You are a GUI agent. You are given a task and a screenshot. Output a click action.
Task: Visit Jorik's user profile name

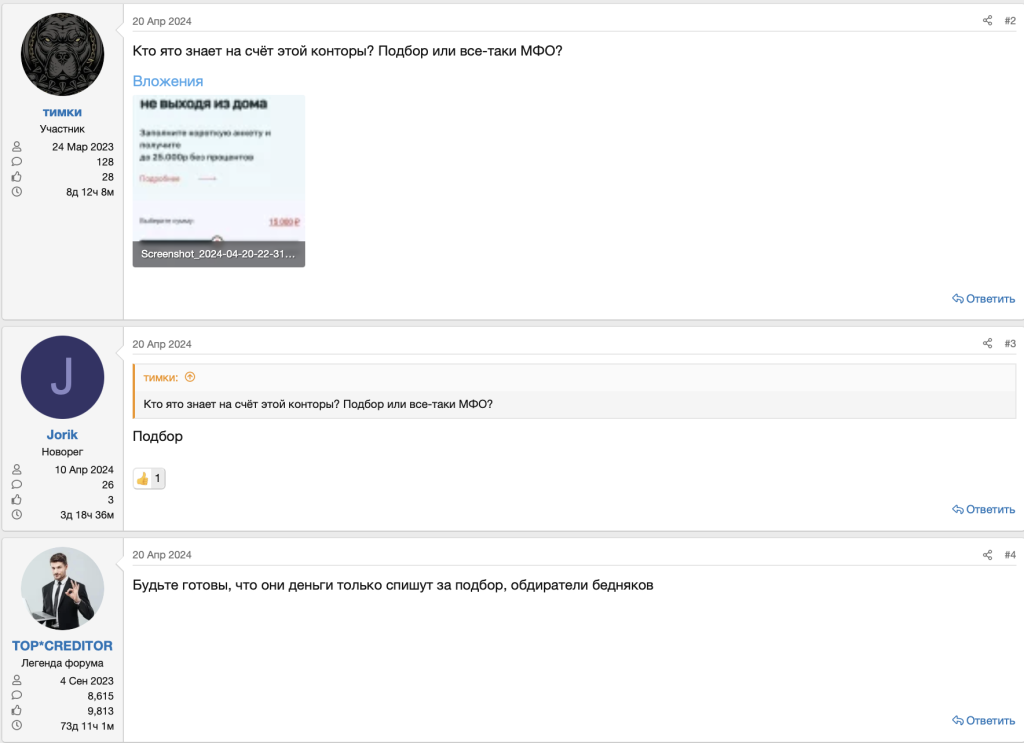click(62, 435)
